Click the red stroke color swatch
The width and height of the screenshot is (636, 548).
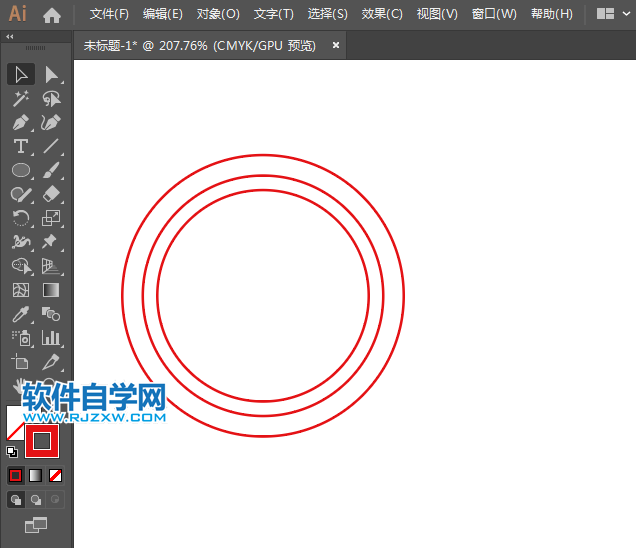[42, 440]
